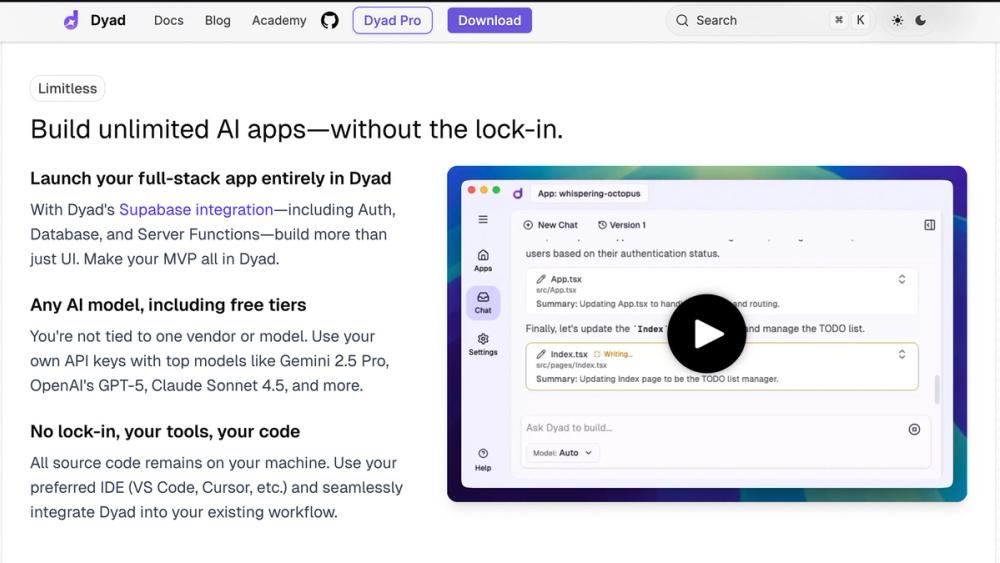Click the 'src/pages/Index.tsx' path text
This screenshot has width=1000, height=563.
571,365
